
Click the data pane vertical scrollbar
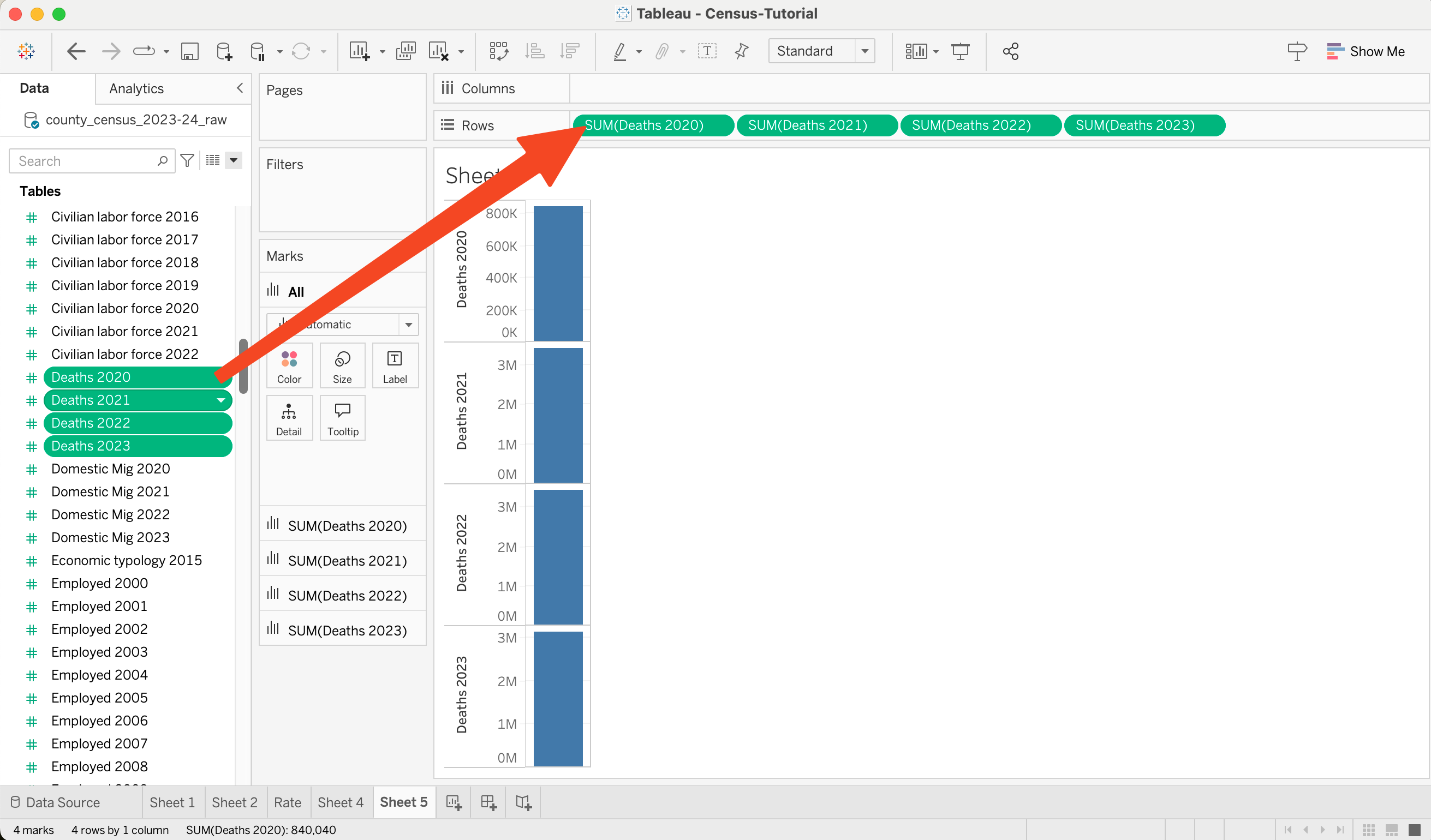(x=243, y=366)
